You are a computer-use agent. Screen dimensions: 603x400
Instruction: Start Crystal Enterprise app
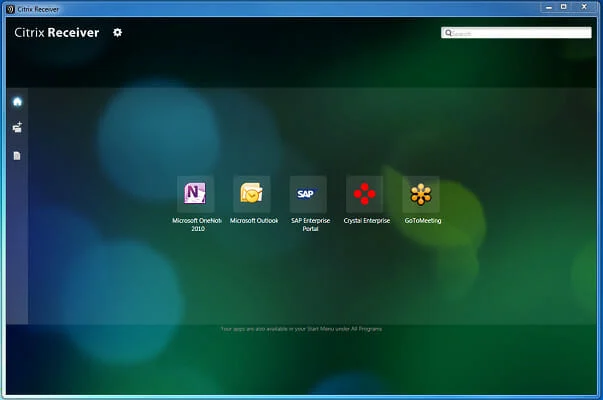364,194
